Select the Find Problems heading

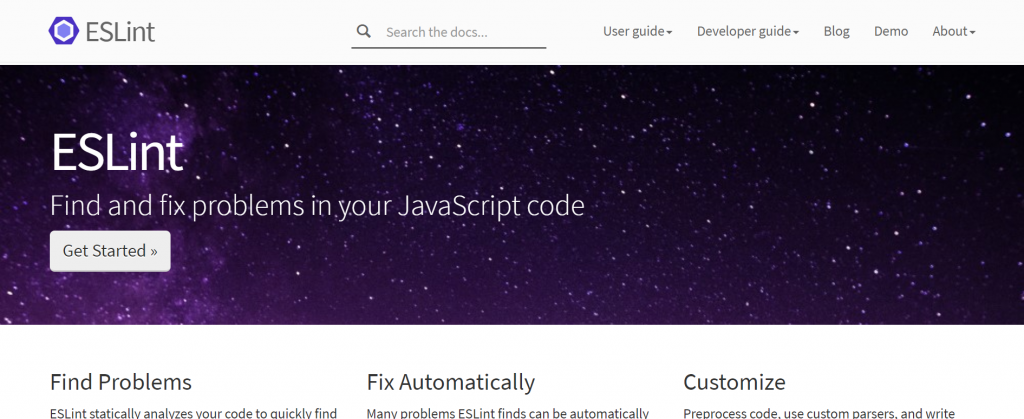121,382
